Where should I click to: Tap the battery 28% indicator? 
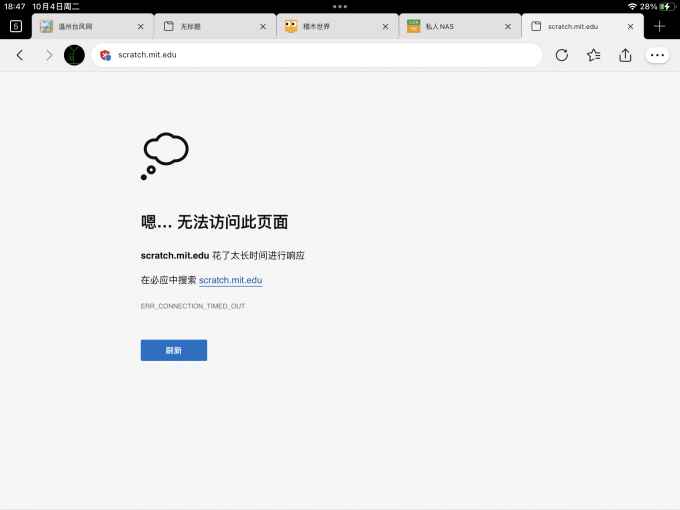pyautogui.click(x=657, y=7)
